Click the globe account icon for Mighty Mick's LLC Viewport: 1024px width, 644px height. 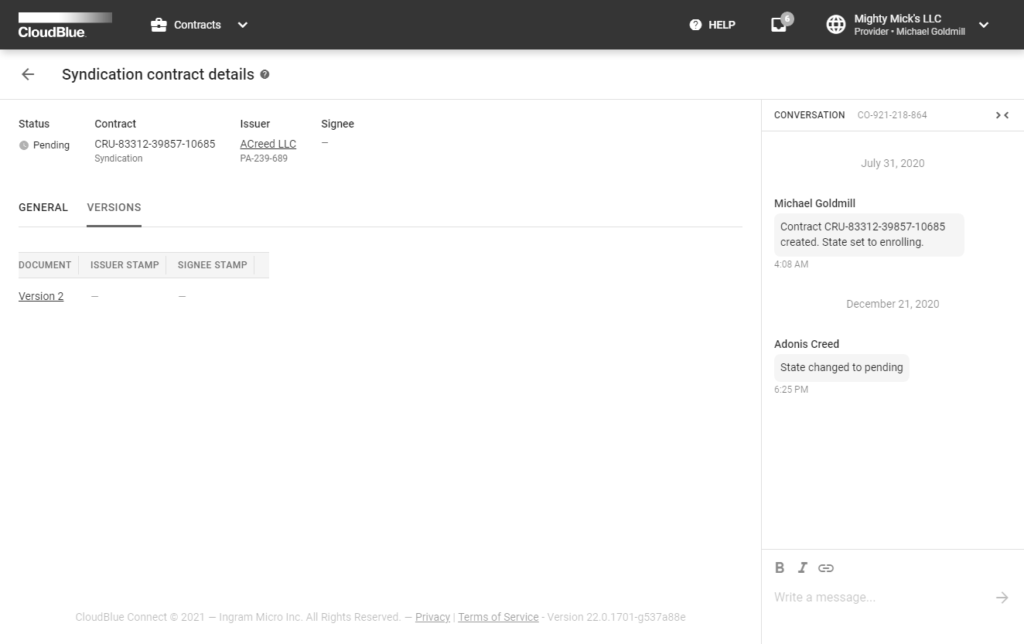836,24
